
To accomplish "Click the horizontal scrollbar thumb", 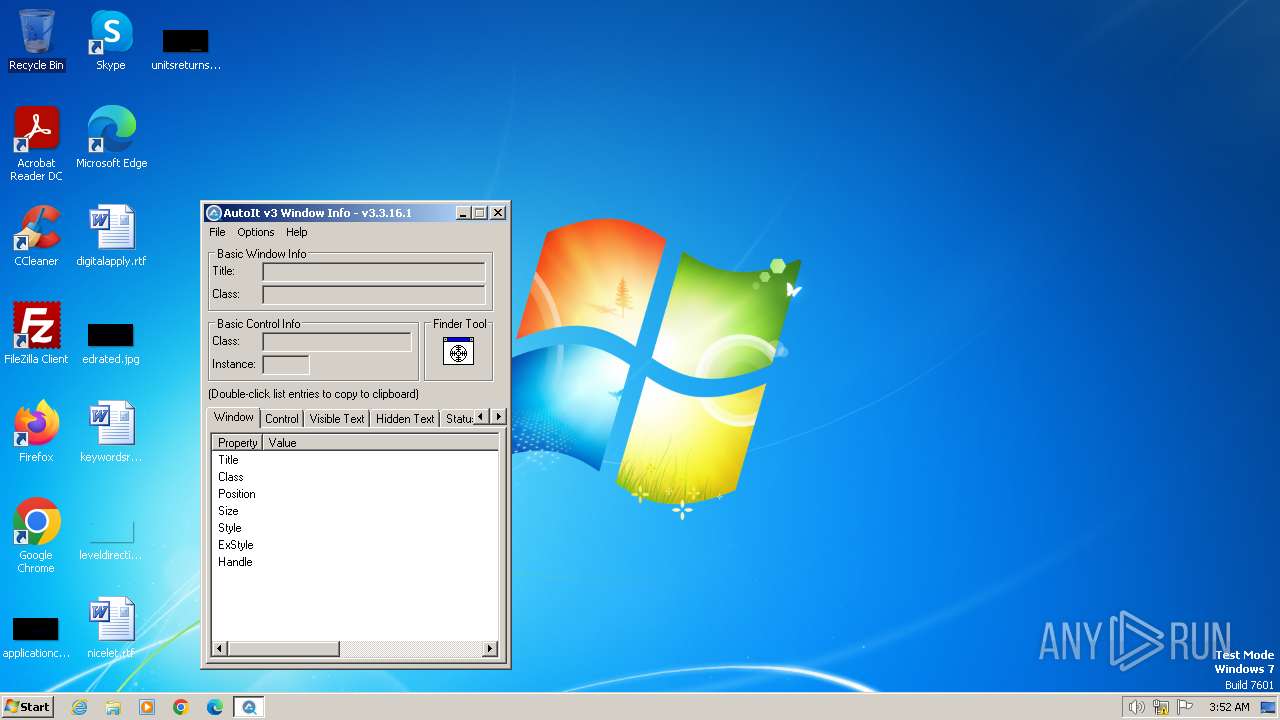I will 284,649.
